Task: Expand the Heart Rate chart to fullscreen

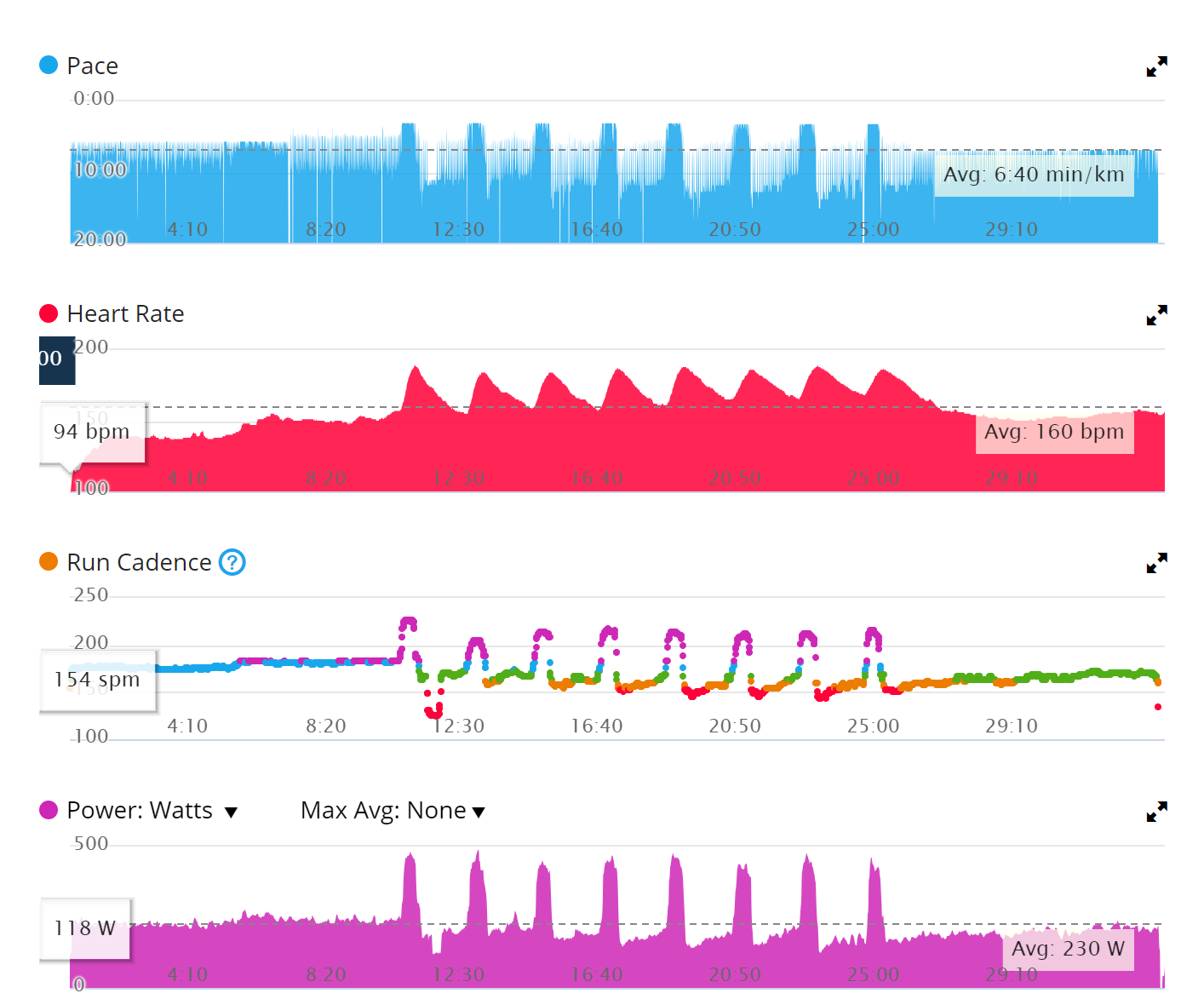Action: pyautogui.click(x=1156, y=315)
